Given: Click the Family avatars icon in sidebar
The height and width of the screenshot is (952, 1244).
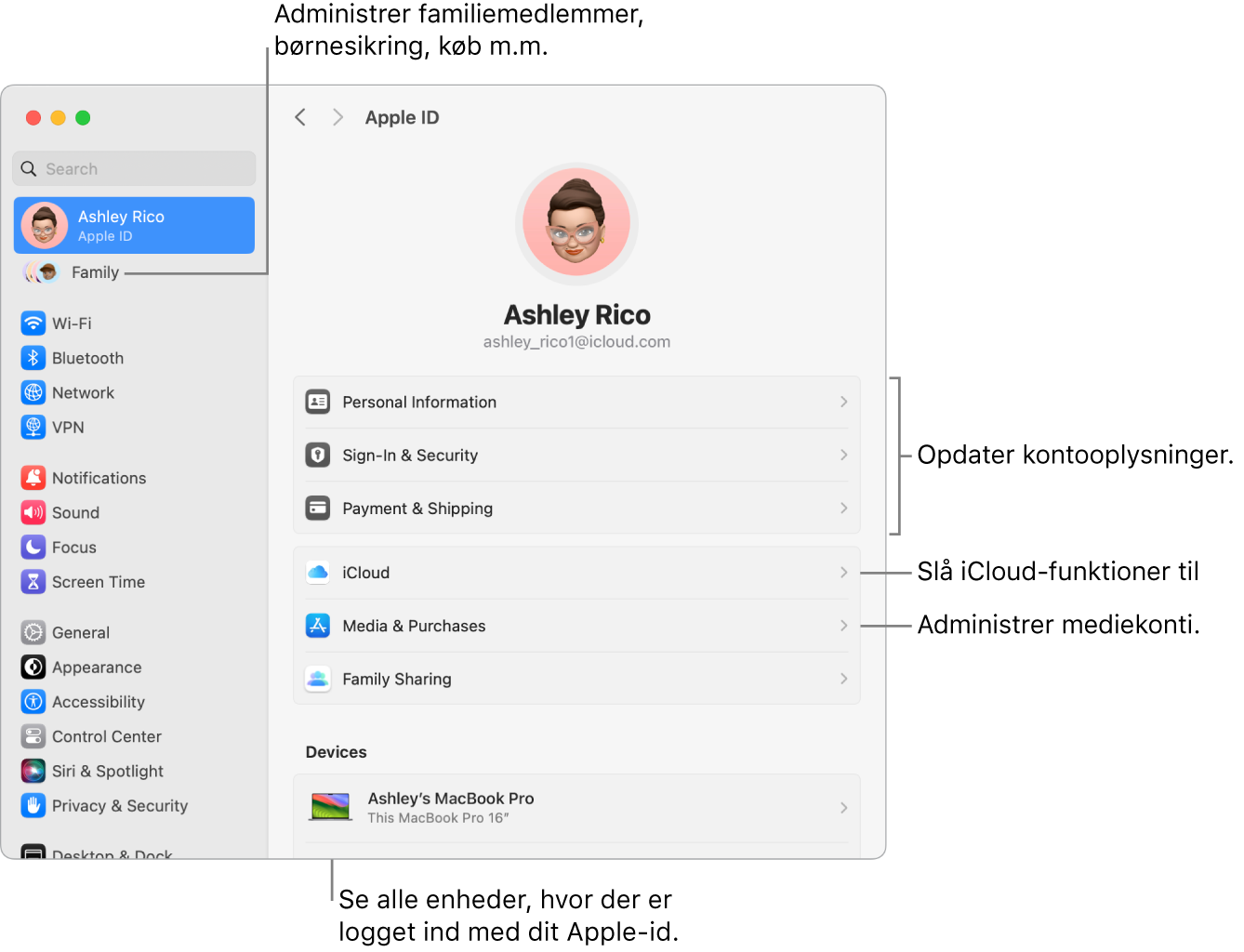Looking at the screenshot, I should [x=41, y=272].
